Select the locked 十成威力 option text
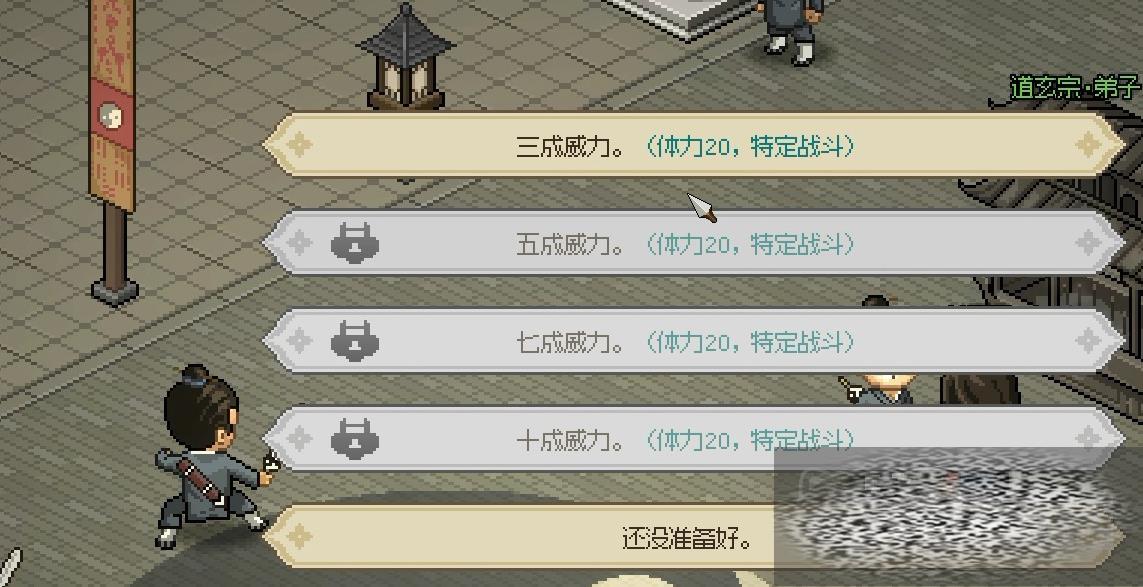This screenshot has height=587, width=1143. pos(684,440)
